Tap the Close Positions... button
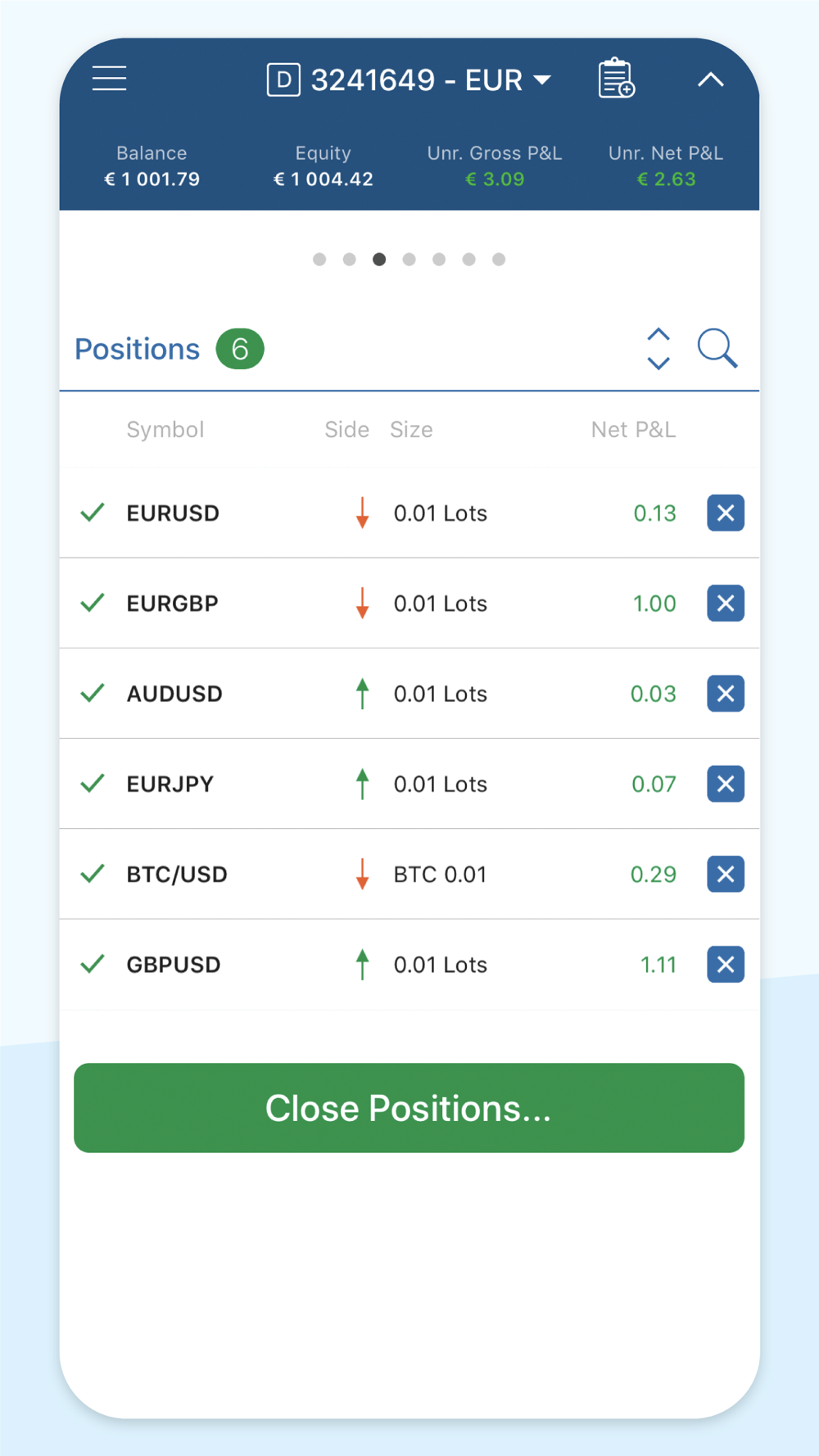819x1456 pixels. [x=409, y=1108]
